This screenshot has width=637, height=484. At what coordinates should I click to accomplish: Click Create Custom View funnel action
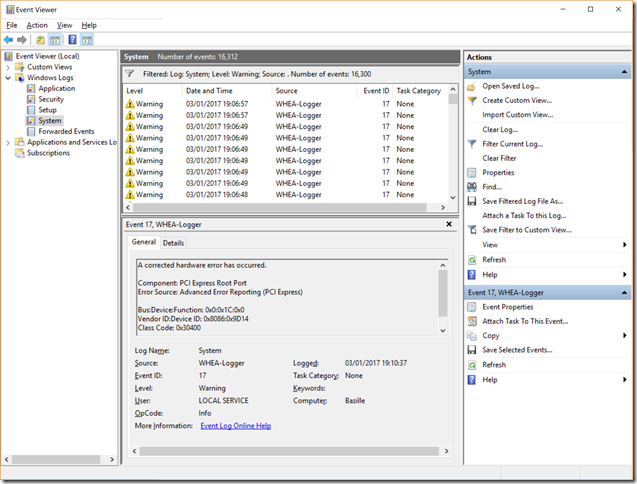point(517,100)
